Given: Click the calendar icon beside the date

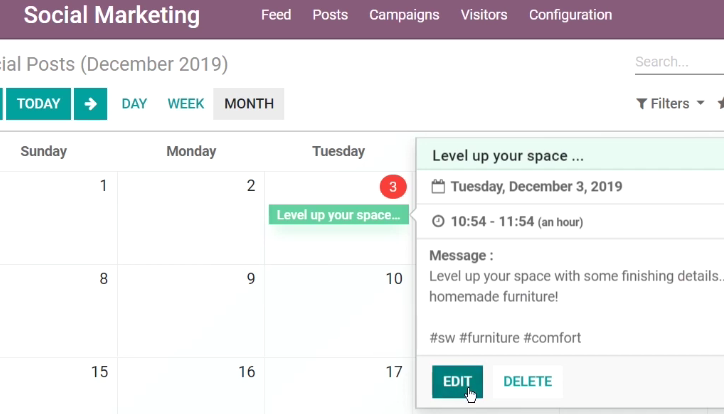Looking at the screenshot, I should click(x=438, y=186).
